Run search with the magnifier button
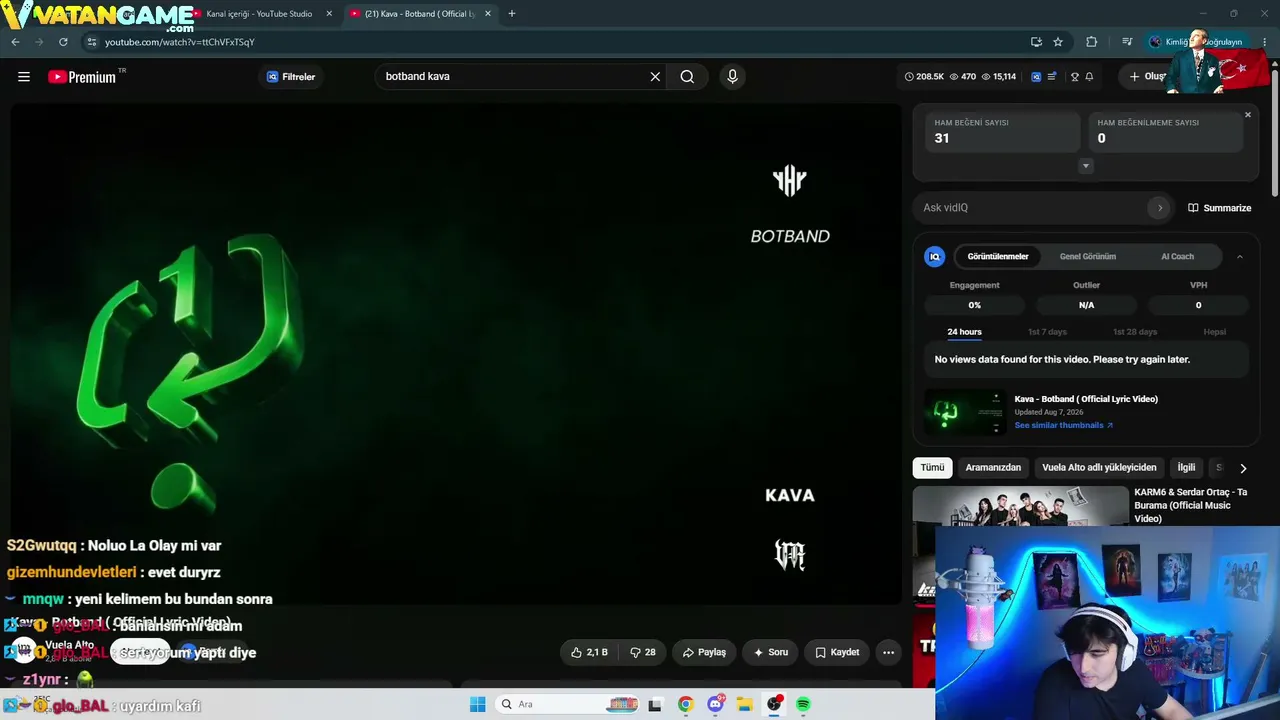 tap(687, 77)
